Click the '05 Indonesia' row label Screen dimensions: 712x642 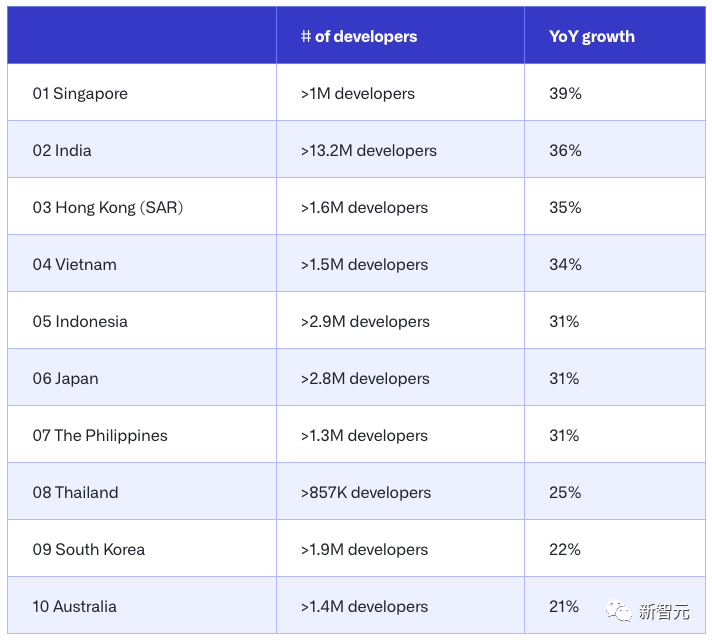click(80, 321)
